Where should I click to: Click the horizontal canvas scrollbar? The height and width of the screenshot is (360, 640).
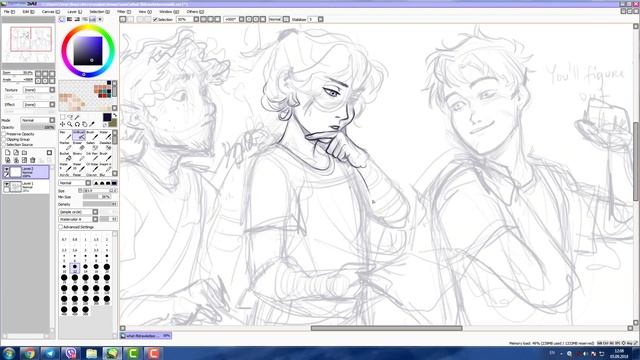[x=386, y=328]
